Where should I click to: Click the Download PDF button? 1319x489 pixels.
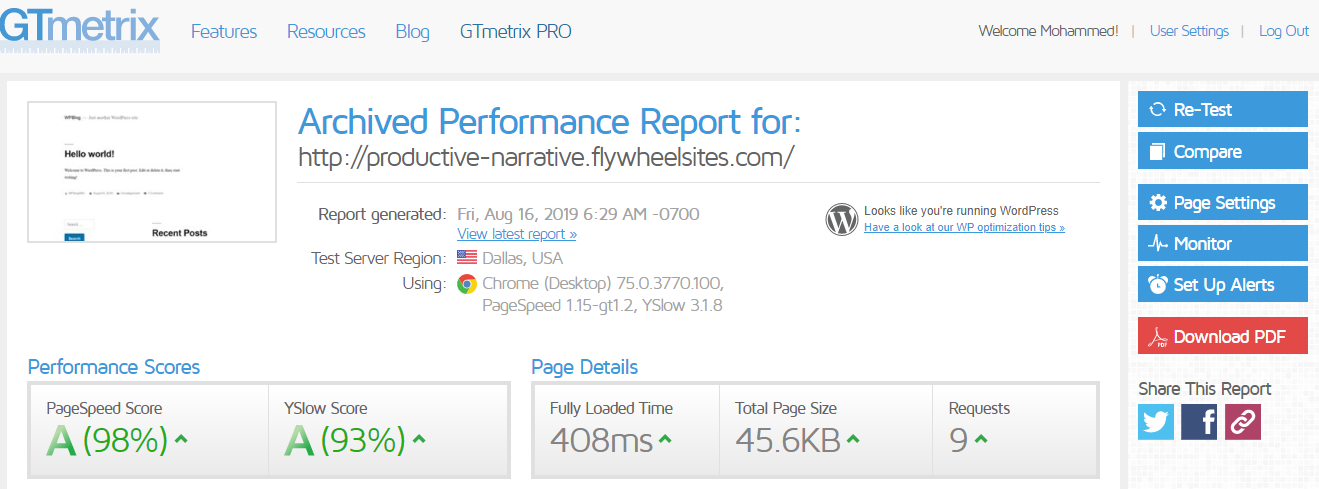(x=1223, y=336)
